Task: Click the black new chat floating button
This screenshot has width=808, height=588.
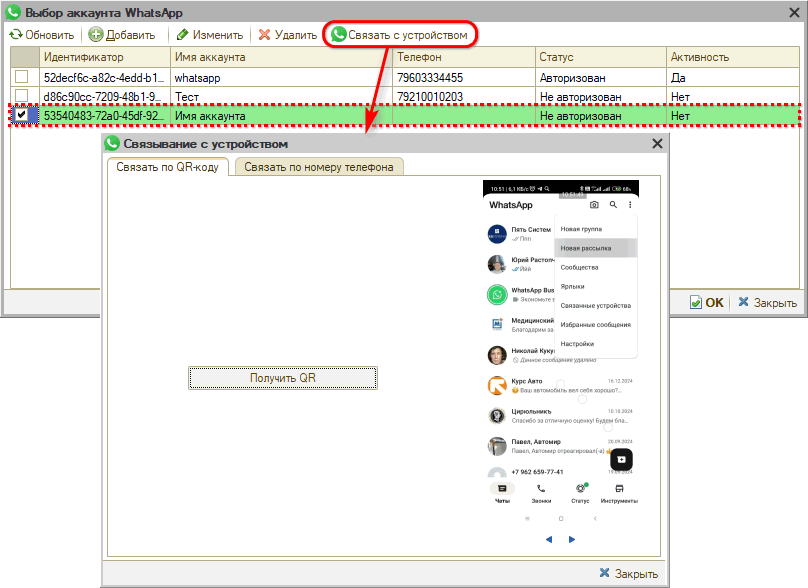Action: (621, 459)
